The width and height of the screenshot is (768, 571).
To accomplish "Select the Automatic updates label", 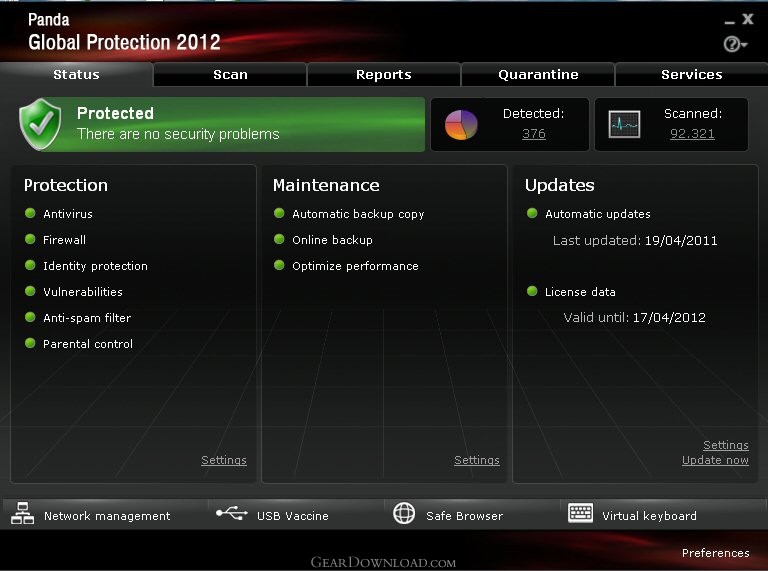I will point(598,214).
